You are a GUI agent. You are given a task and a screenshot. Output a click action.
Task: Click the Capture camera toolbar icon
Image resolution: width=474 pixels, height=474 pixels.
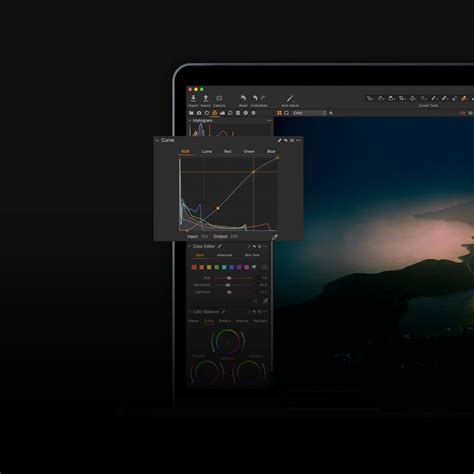219,98
